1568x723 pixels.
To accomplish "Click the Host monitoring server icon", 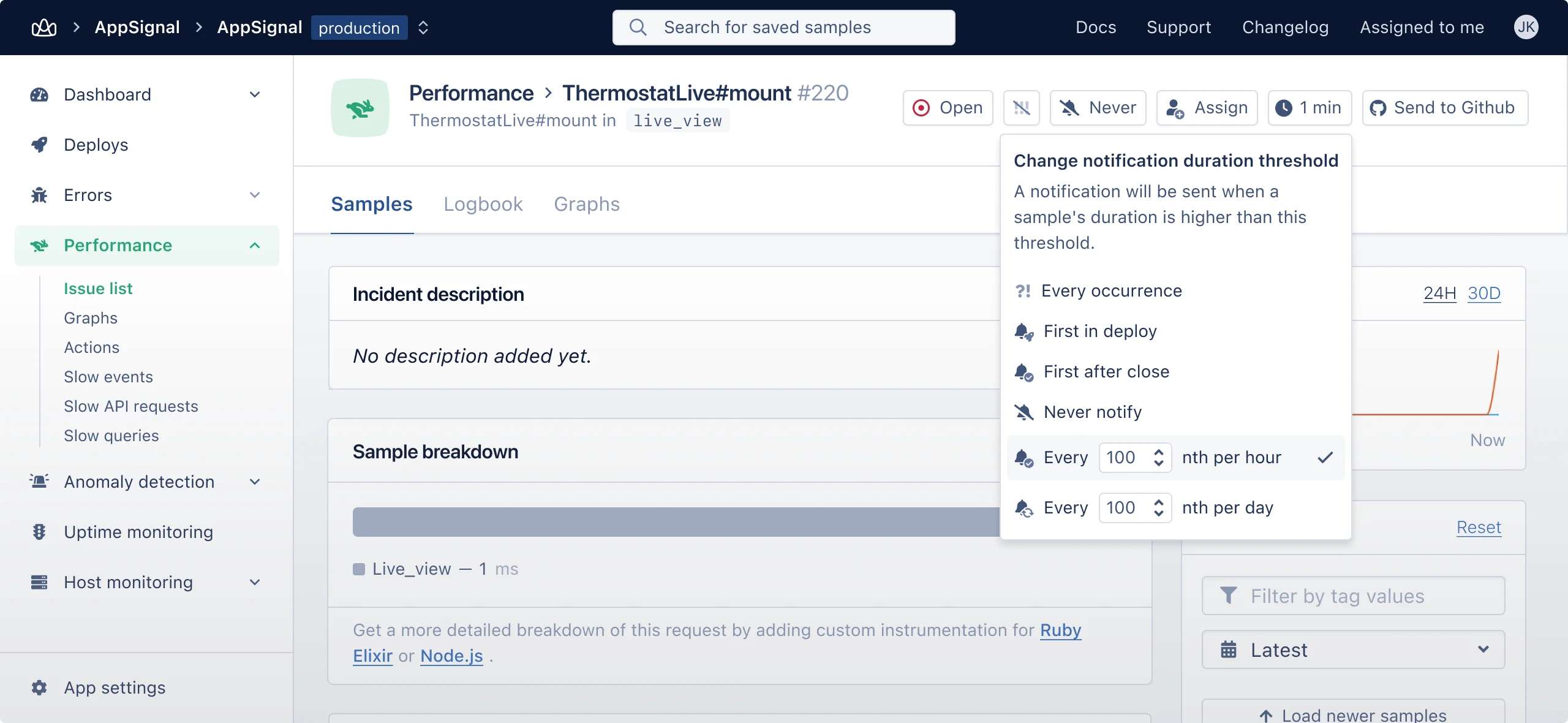I will (x=39, y=582).
